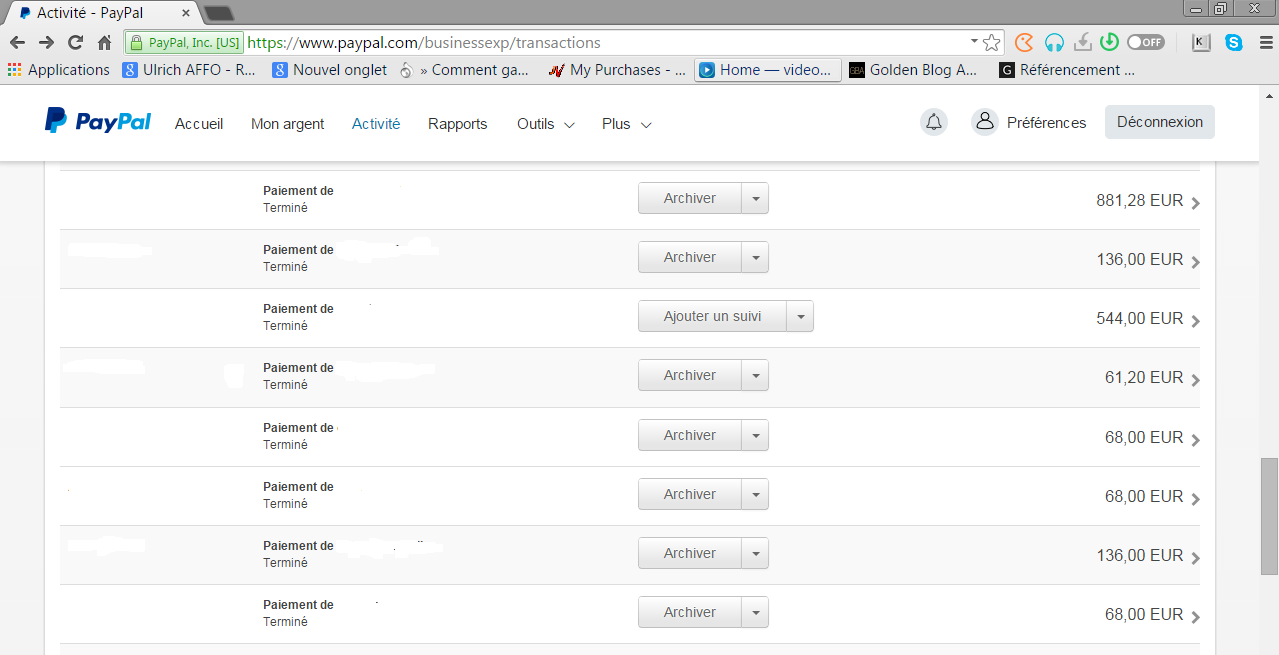Expand the Plus dropdown menu

626,124
